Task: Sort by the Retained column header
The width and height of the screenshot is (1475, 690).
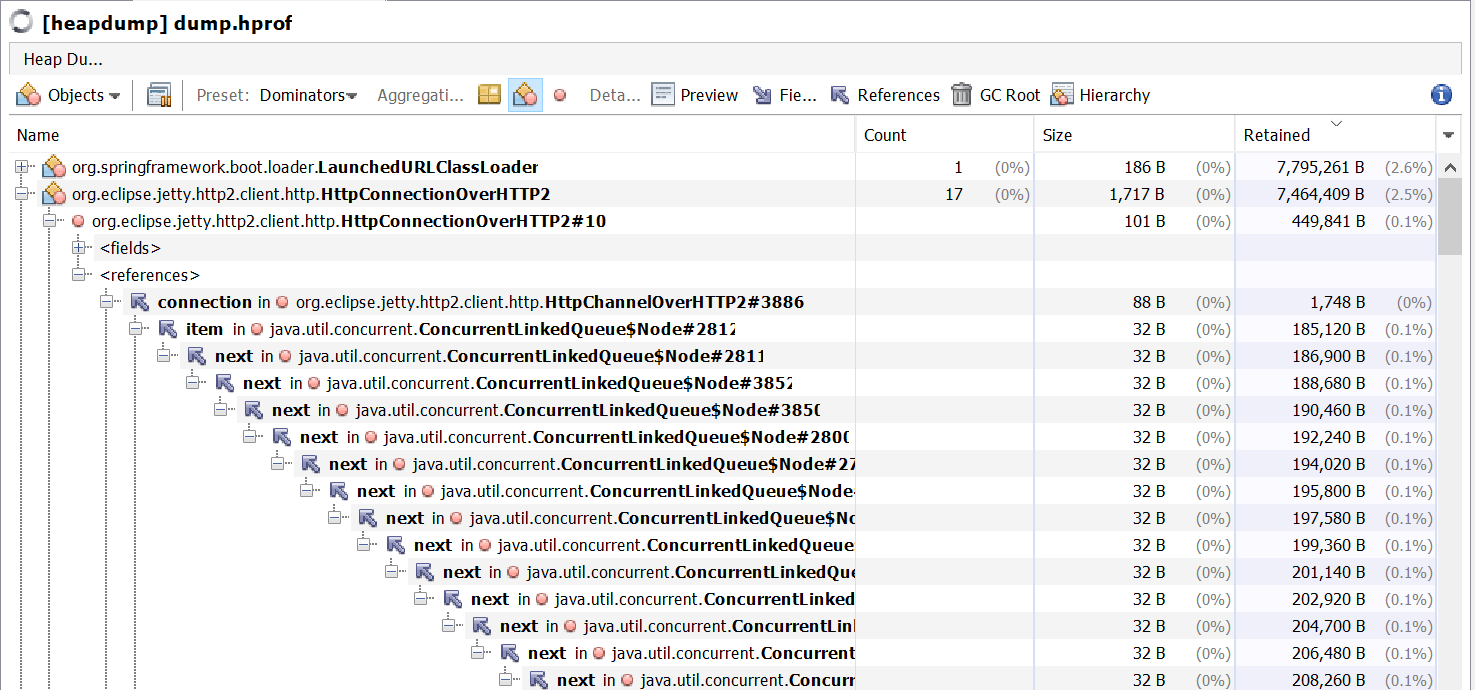Action: [x=1336, y=135]
